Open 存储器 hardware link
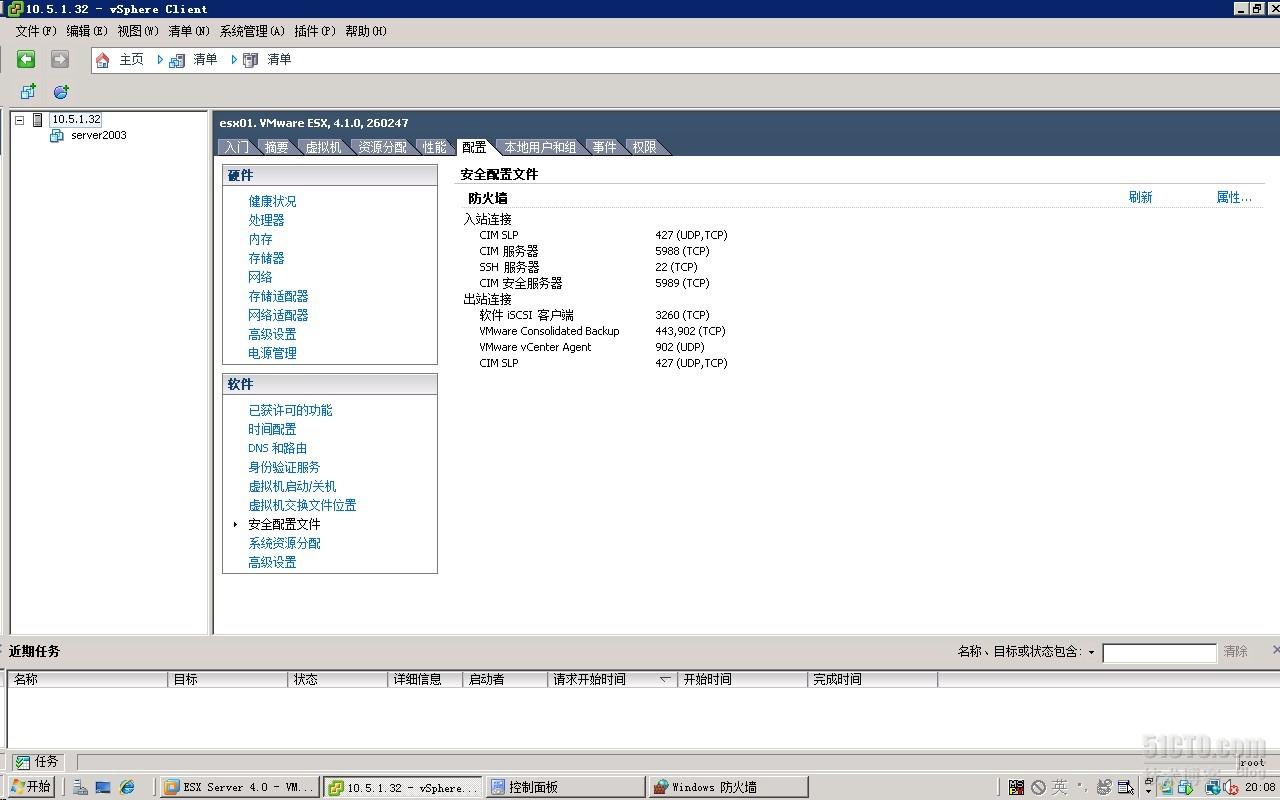The width and height of the screenshot is (1280, 800). pyautogui.click(x=266, y=258)
